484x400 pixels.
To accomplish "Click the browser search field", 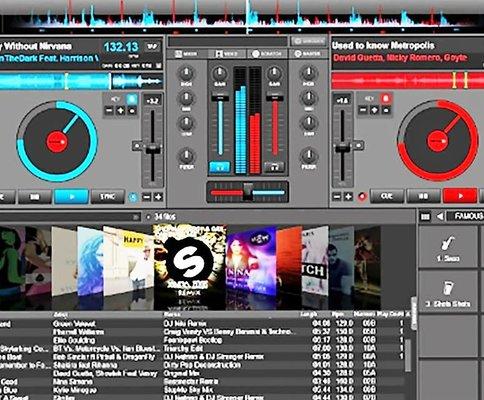I will coord(69,217).
